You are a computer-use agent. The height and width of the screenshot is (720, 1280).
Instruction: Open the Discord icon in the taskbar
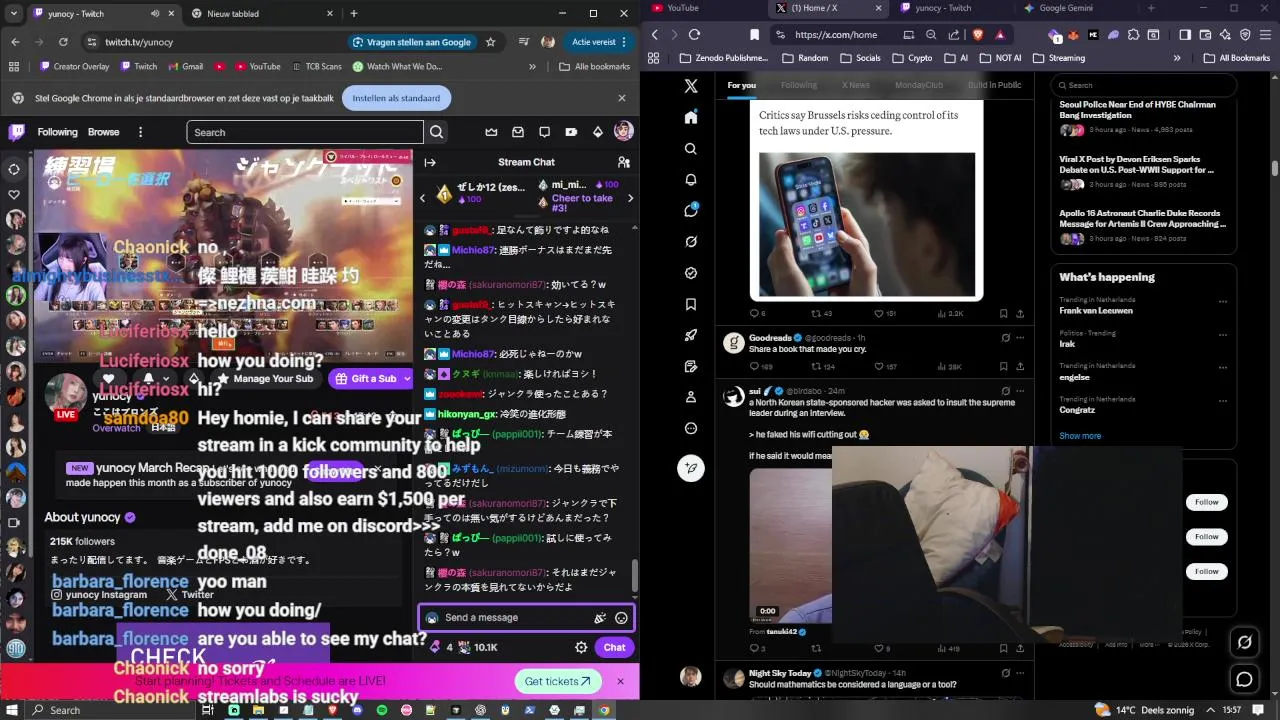pyautogui.click(x=357, y=710)
